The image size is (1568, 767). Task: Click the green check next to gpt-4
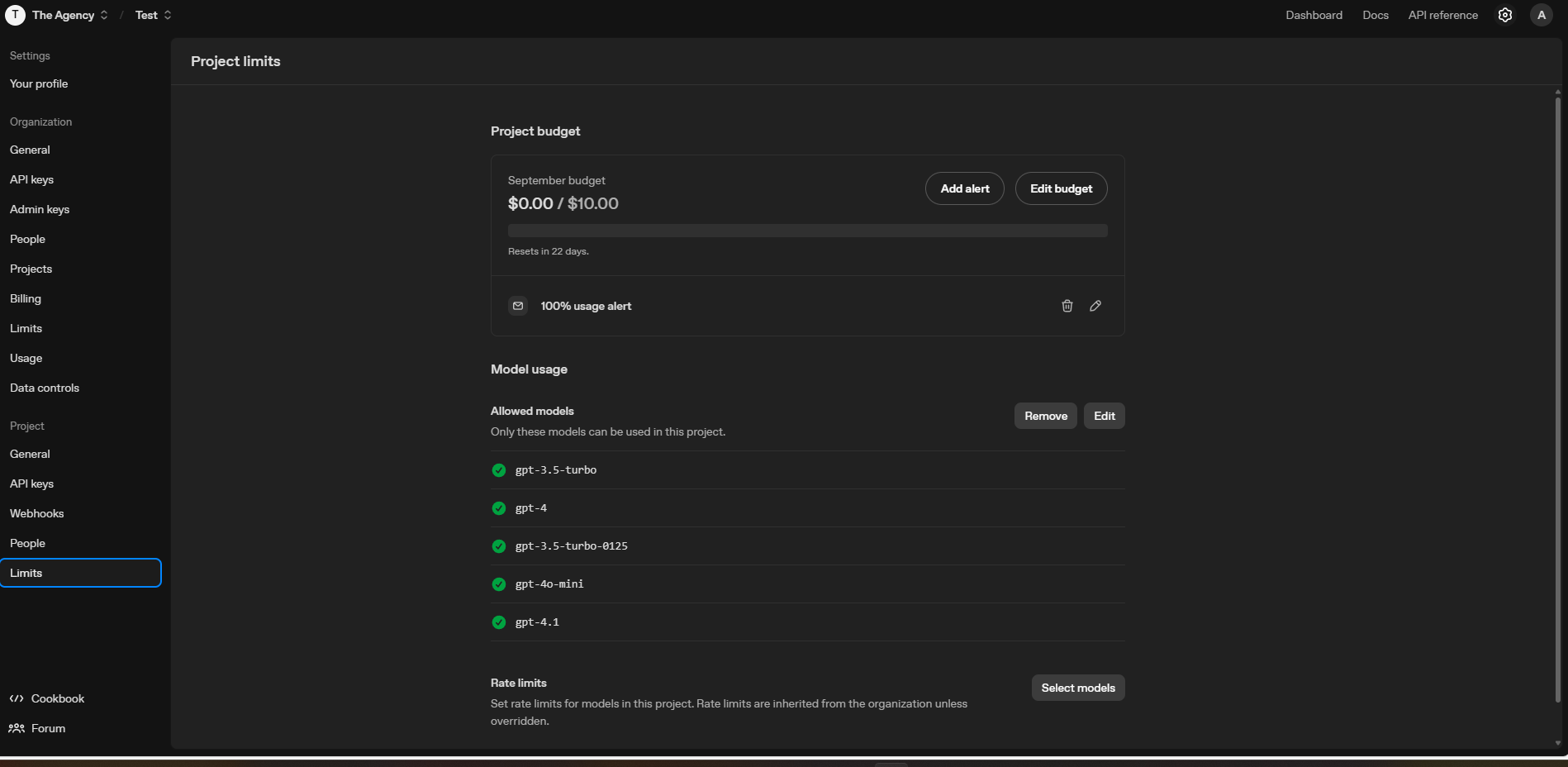click(x=499, y=508)
